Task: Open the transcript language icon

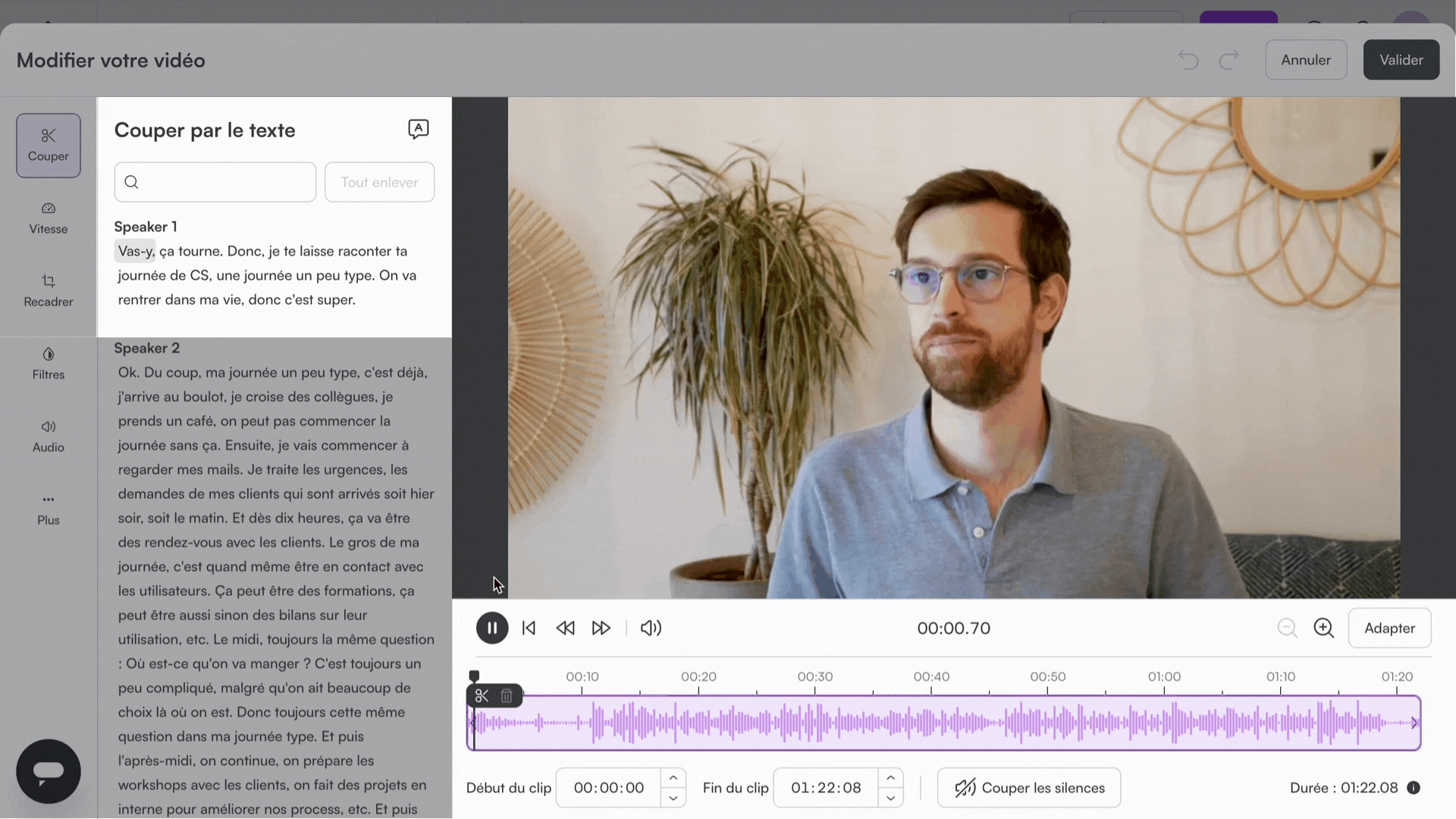Action: (x=418, y=129)
